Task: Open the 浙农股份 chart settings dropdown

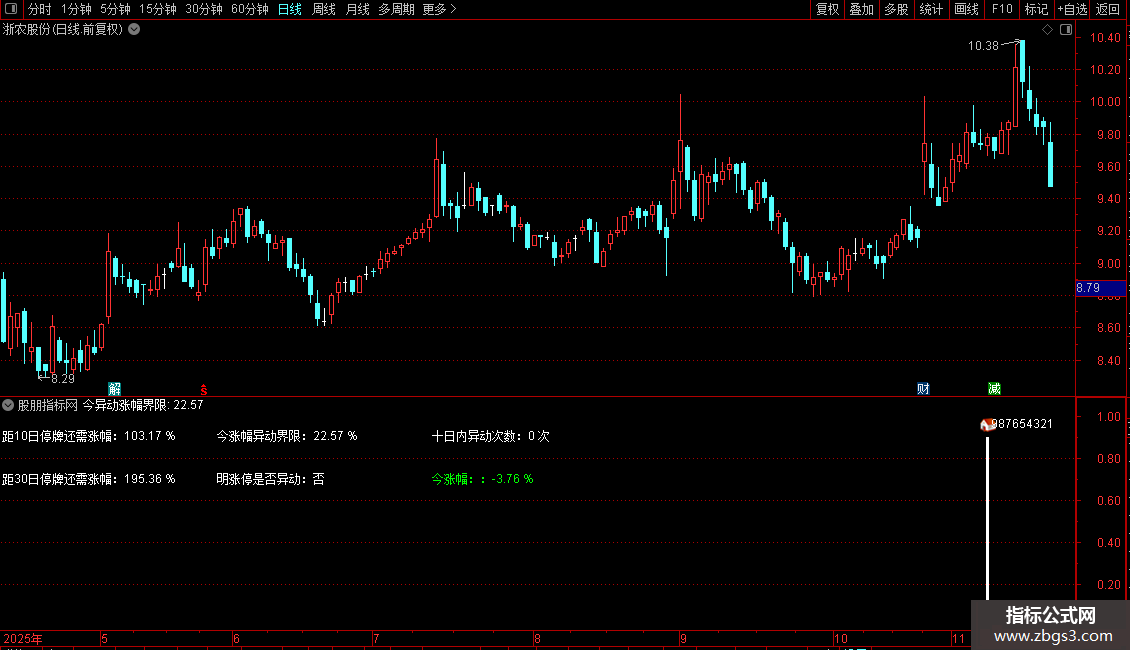Action: coord(134,30)
